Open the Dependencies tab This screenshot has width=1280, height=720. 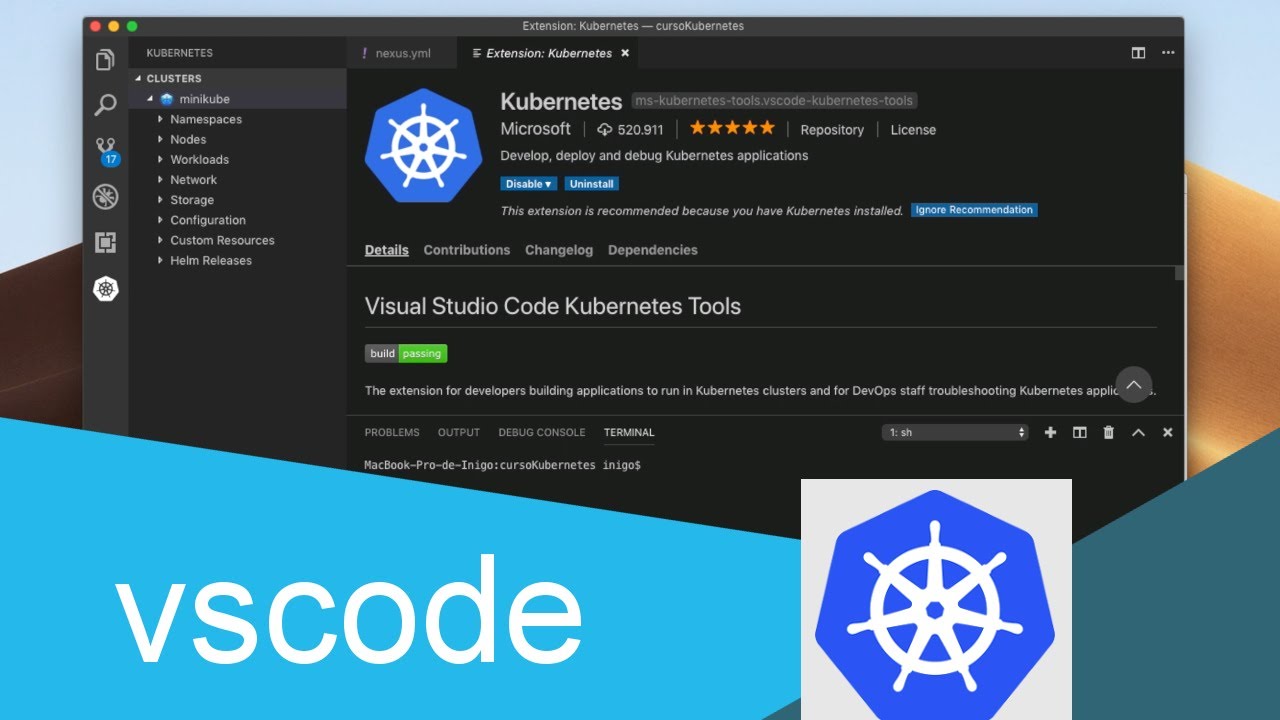[653, 250]
